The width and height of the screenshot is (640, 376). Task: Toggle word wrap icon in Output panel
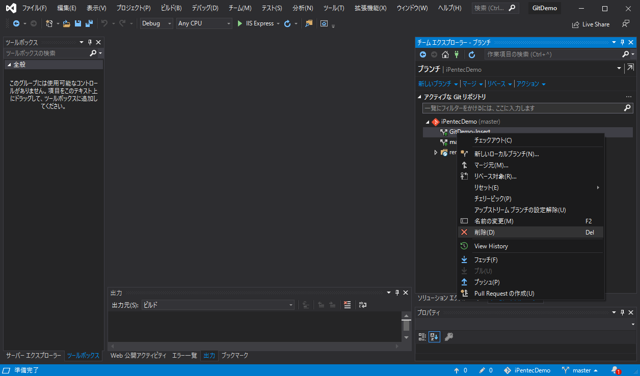pos(362,305)
